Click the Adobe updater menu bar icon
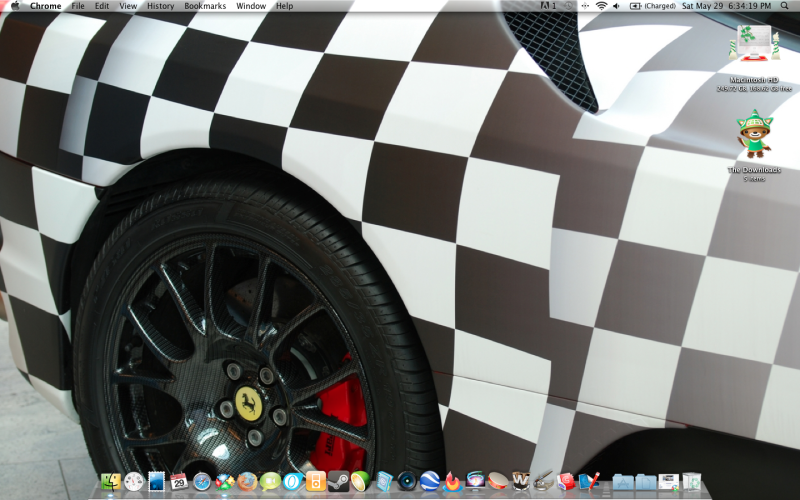 click(548, 6)
